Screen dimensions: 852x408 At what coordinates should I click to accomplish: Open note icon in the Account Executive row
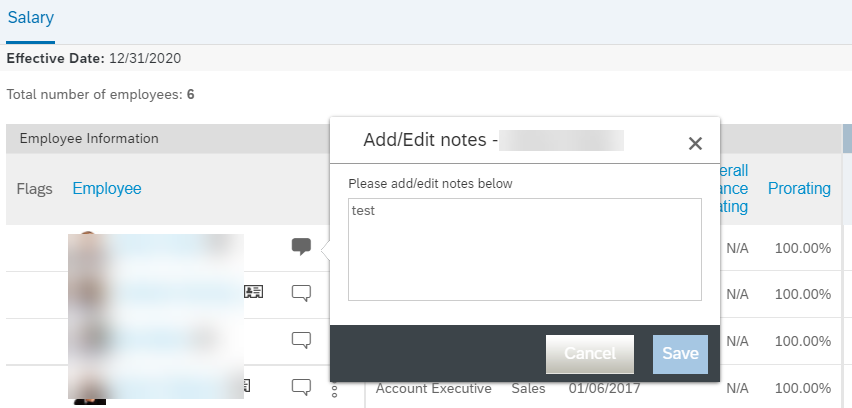[302, 388]
